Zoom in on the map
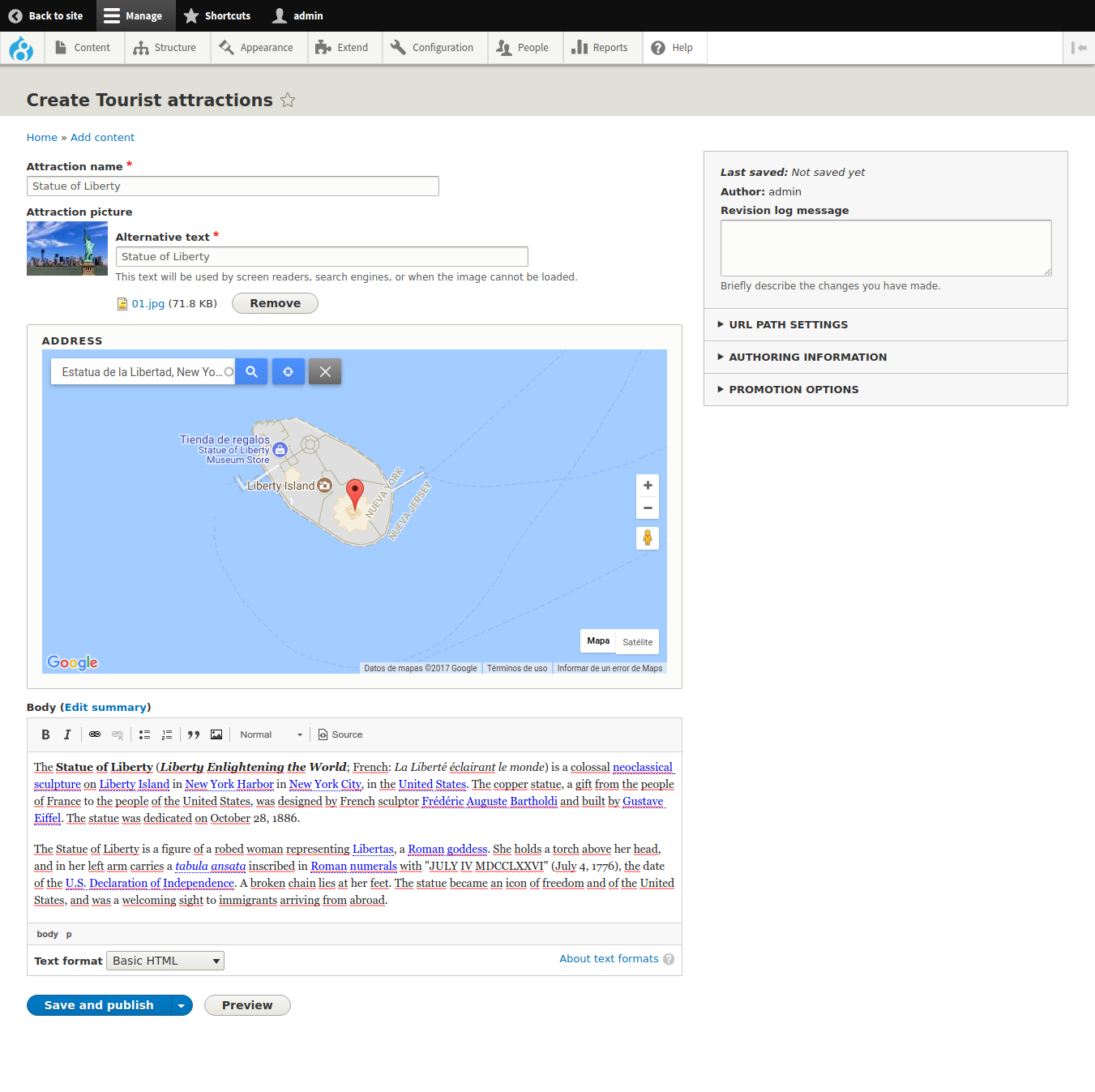The height and width of the screenshot is (1092, 1095). click(x=648, y=486)
